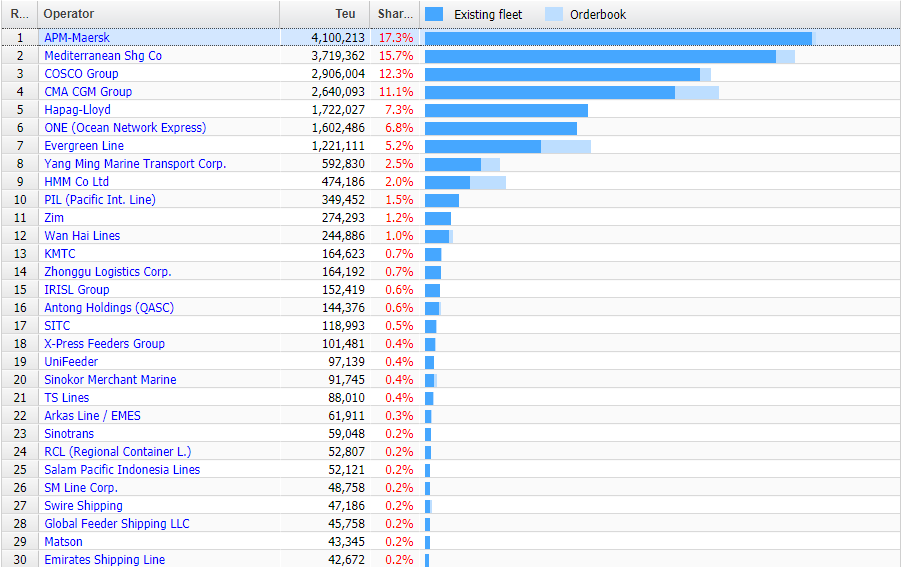Open the Salam Pacific Indonesia Lines link
Viewport: 901px width, 573px height.
[122, 470]
